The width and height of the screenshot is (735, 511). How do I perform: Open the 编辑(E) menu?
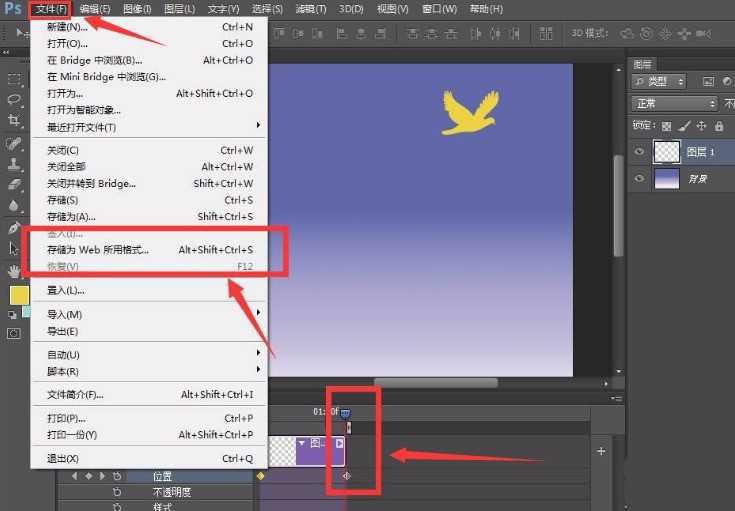pos(95,9)
